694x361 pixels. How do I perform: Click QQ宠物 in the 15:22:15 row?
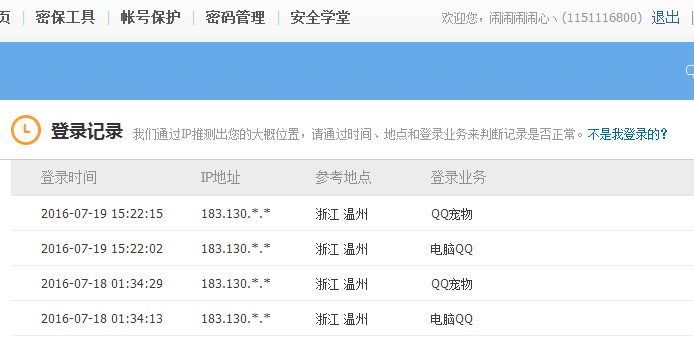pos(451,214)
